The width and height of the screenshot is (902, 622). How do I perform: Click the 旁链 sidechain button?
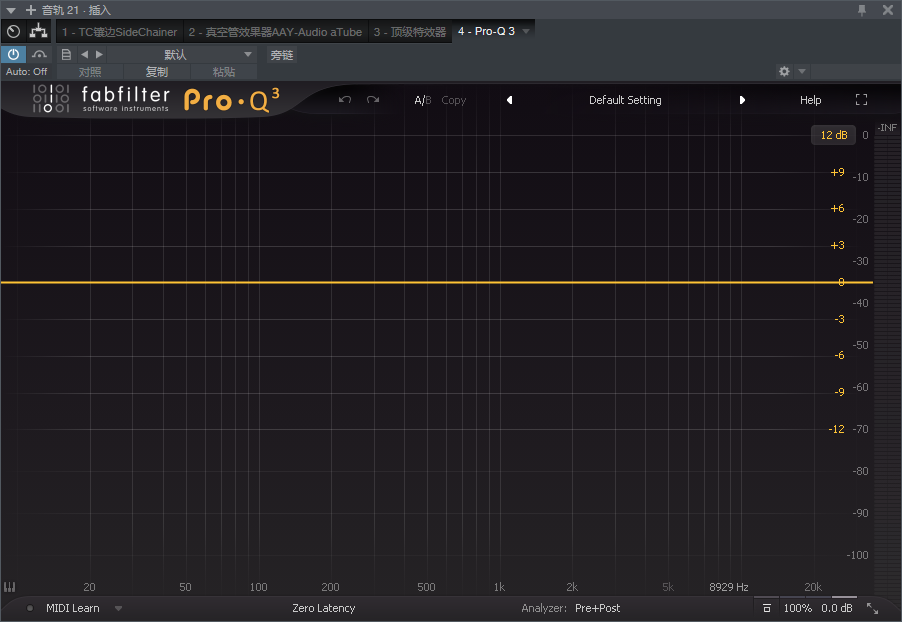click(282, 55)
